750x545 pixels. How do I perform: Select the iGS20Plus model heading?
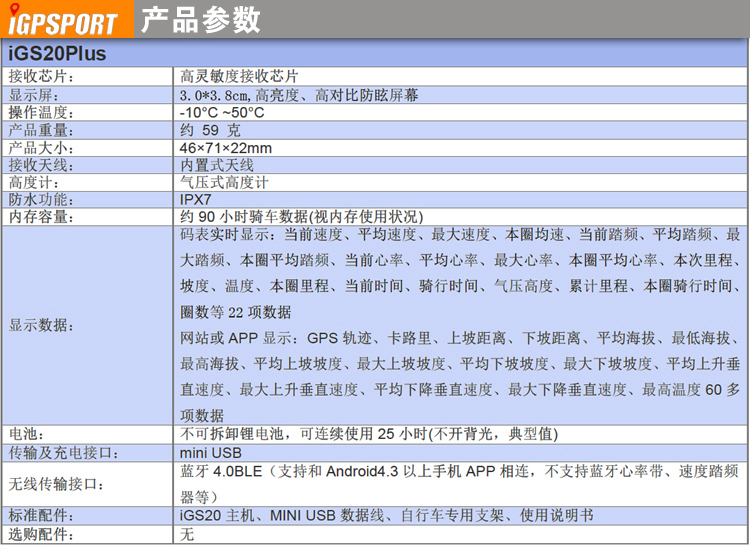(x=57, y=53)
